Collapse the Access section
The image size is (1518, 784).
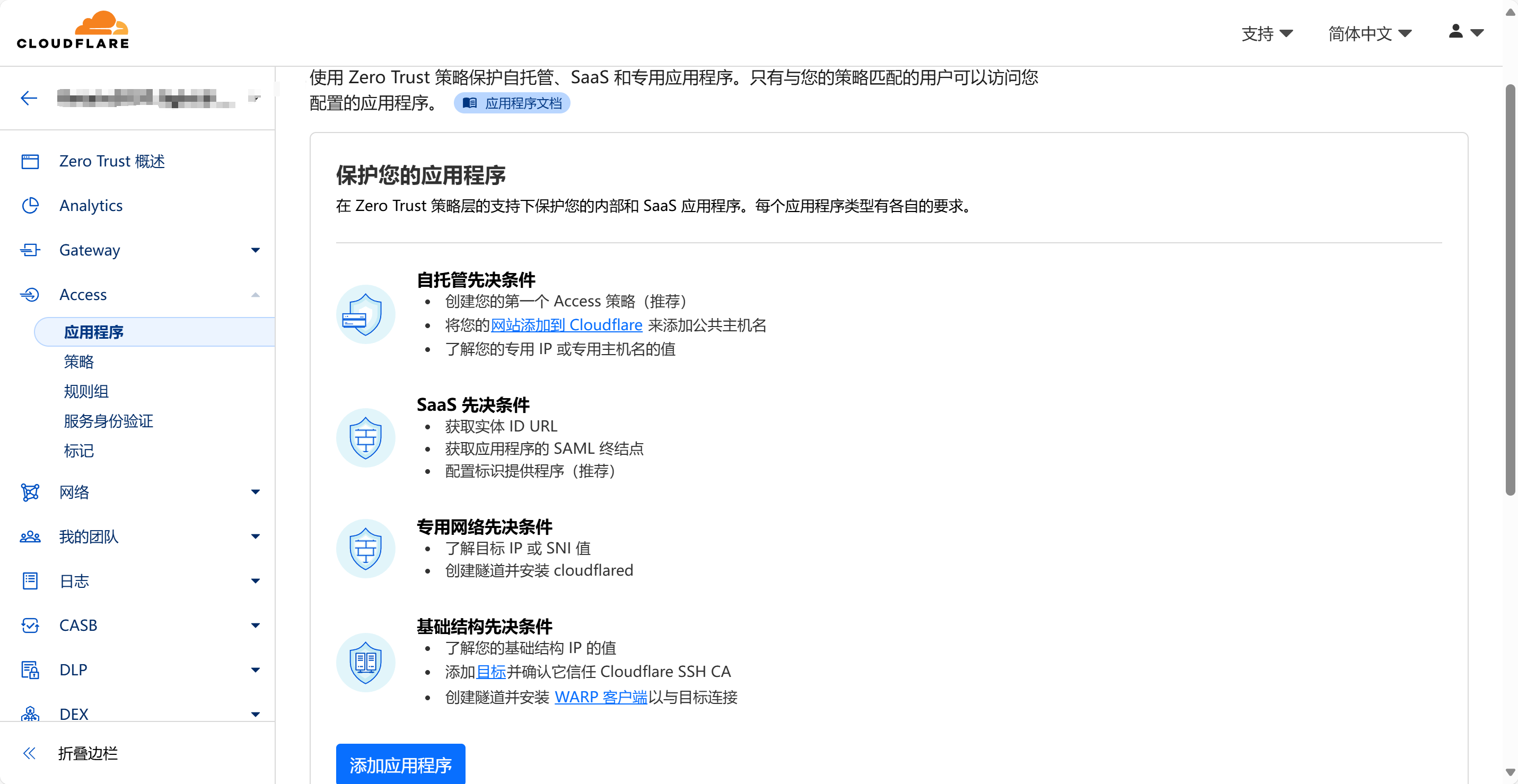pos(255,295)
